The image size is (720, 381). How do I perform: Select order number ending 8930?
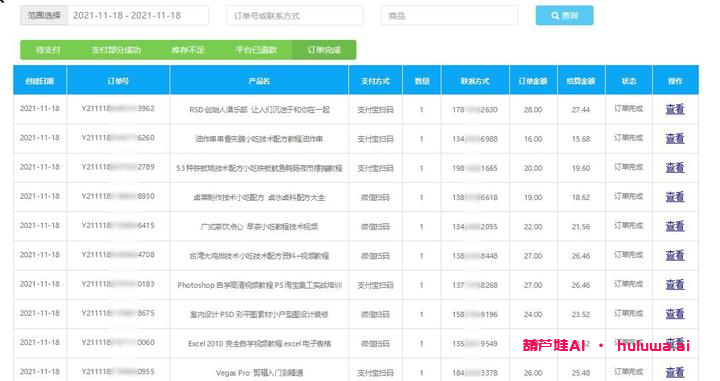point(118,196)
